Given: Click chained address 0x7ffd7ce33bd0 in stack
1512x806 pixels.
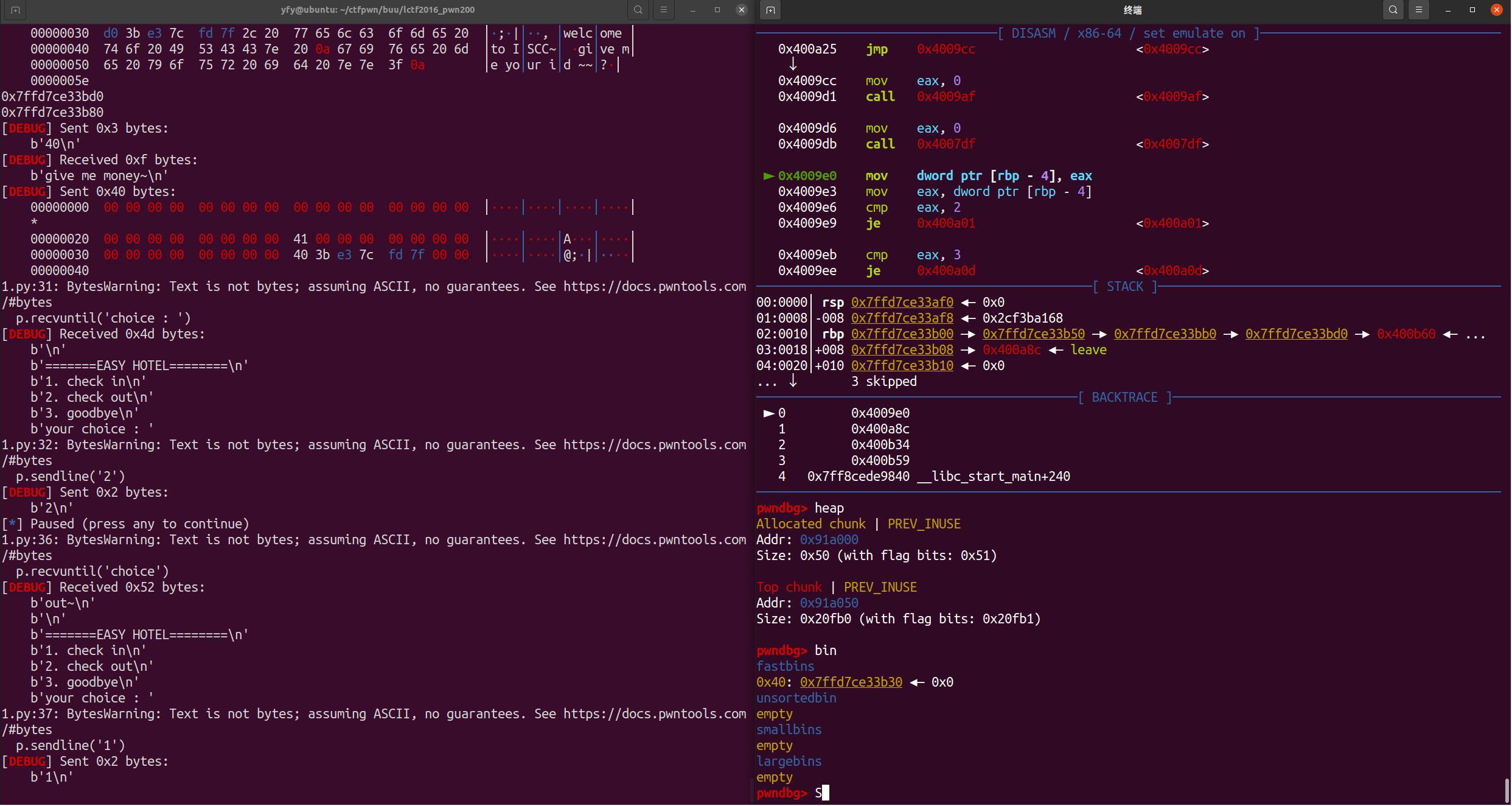Looking at the screenshot, I should pyautogui.click(x=1297, y=334).
